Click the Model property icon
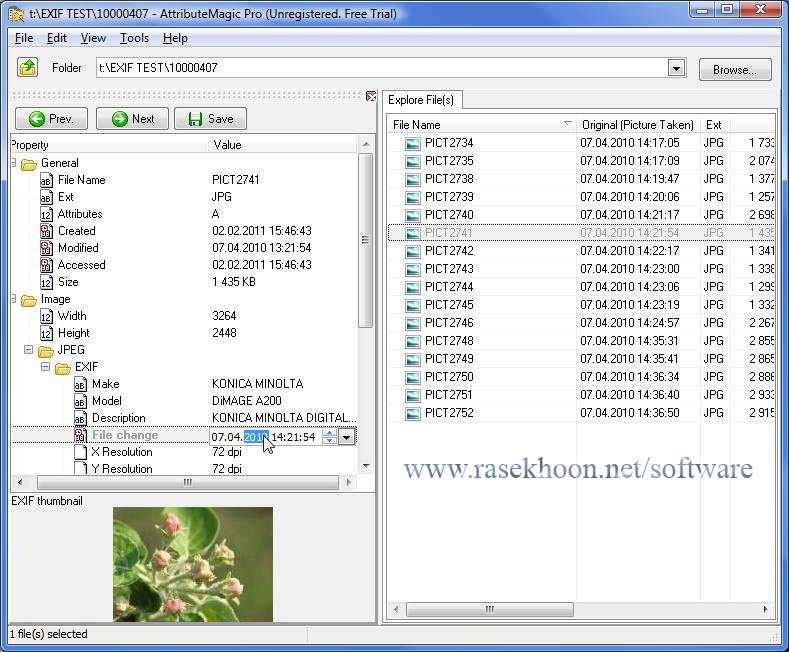The width and height of the screenshot is (789, 652). (x=80, y=401)
